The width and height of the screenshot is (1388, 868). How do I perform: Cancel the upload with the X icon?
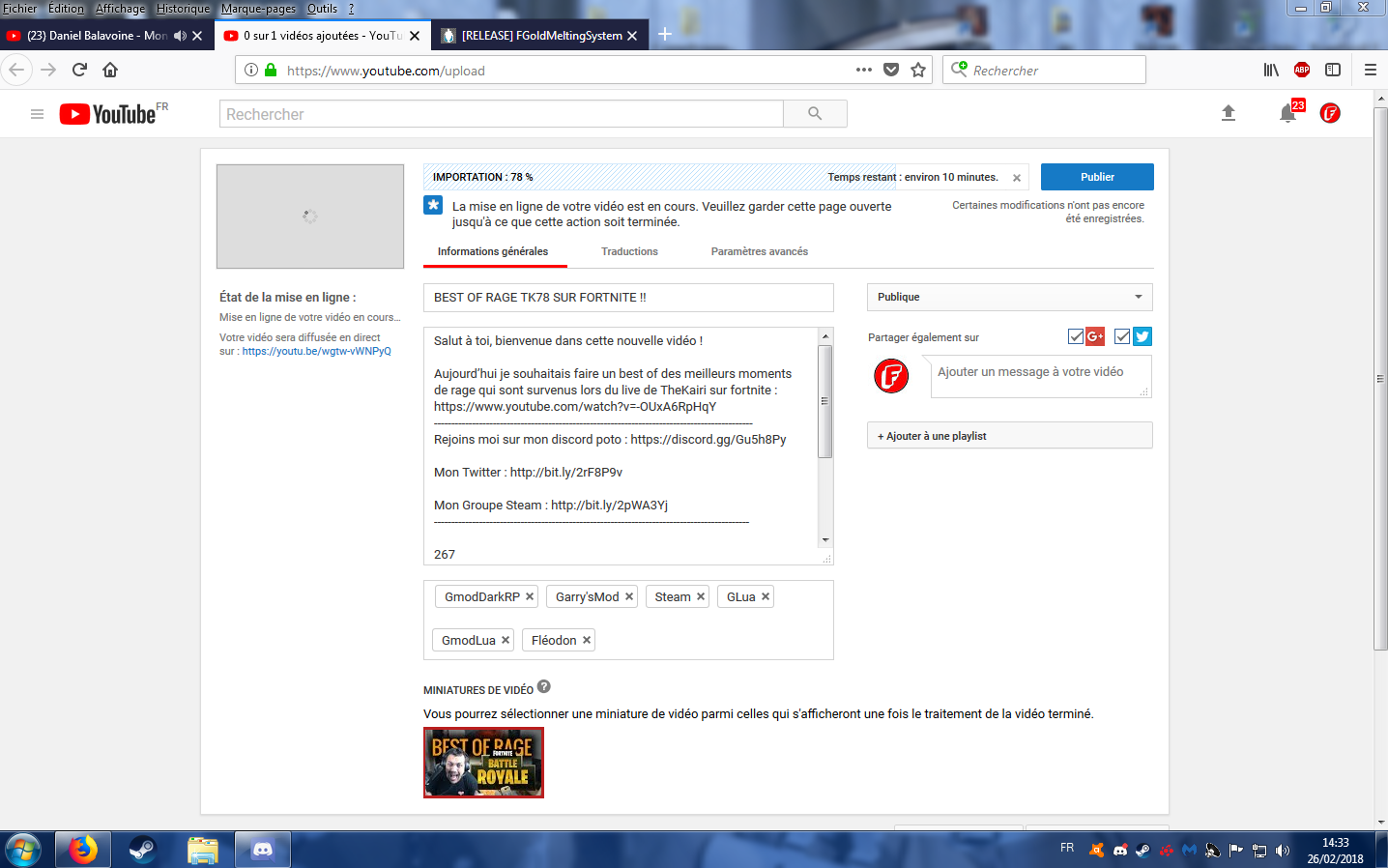pos(1017,178)
